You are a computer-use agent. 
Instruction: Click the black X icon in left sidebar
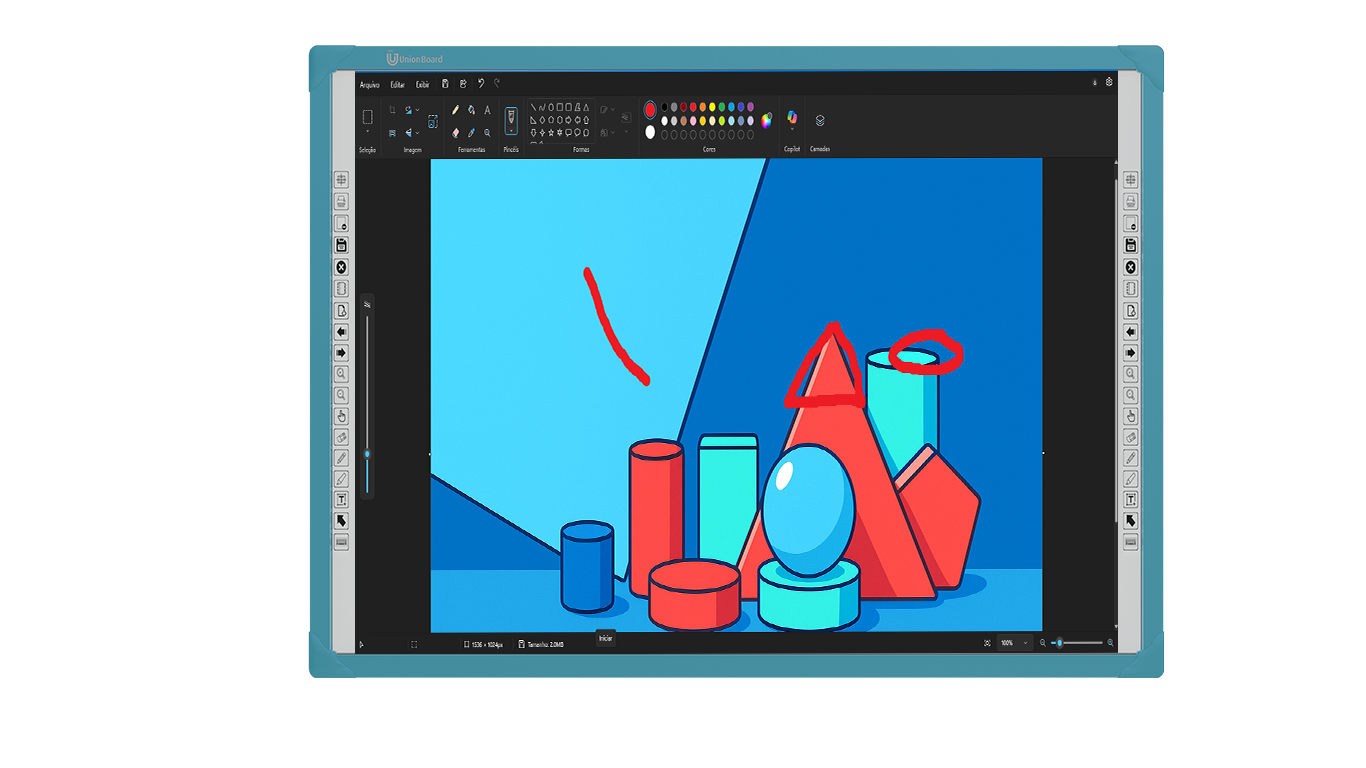click(x=341, y=267)
